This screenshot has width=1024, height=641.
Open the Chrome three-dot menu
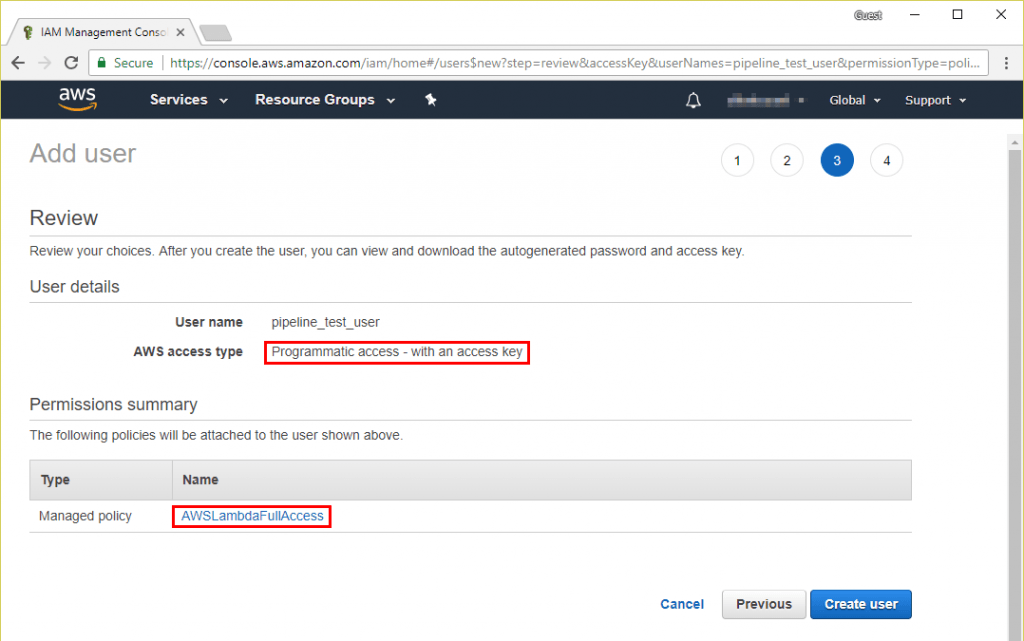(x=1004, y=63)
